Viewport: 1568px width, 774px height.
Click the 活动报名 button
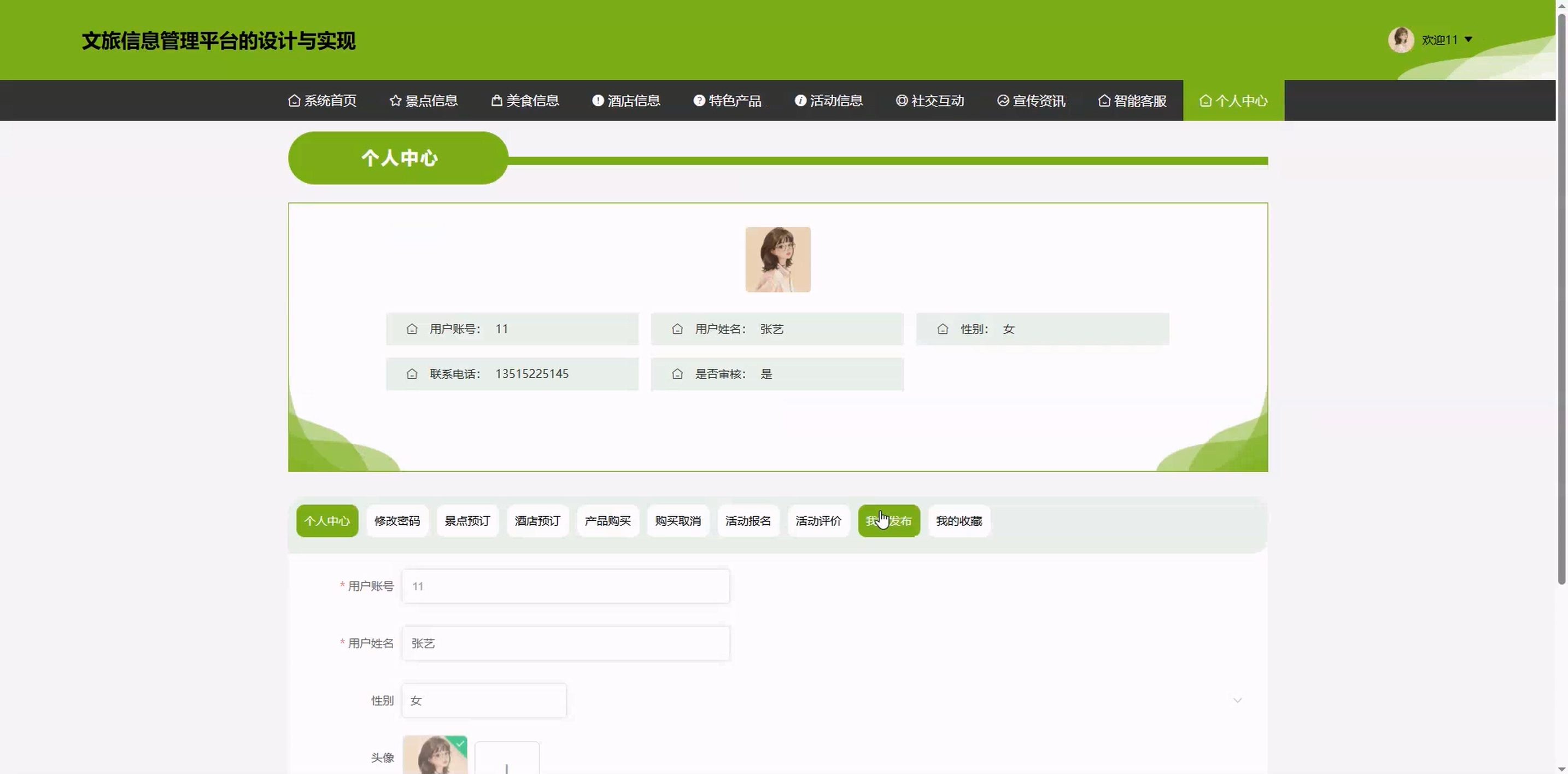748,521
